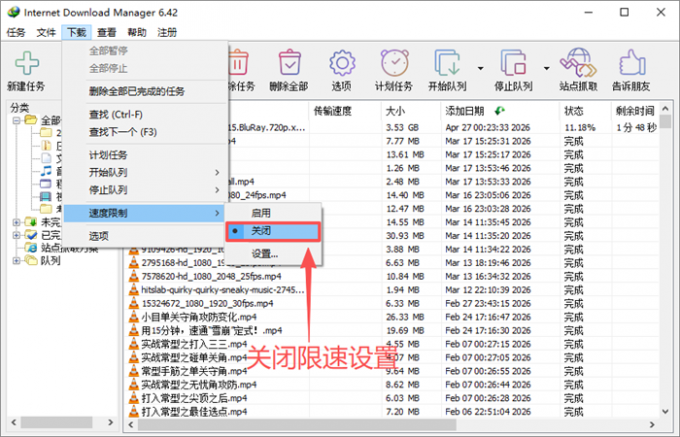Expand the 已完 (finished) tree node

click(x=16, y=235)
